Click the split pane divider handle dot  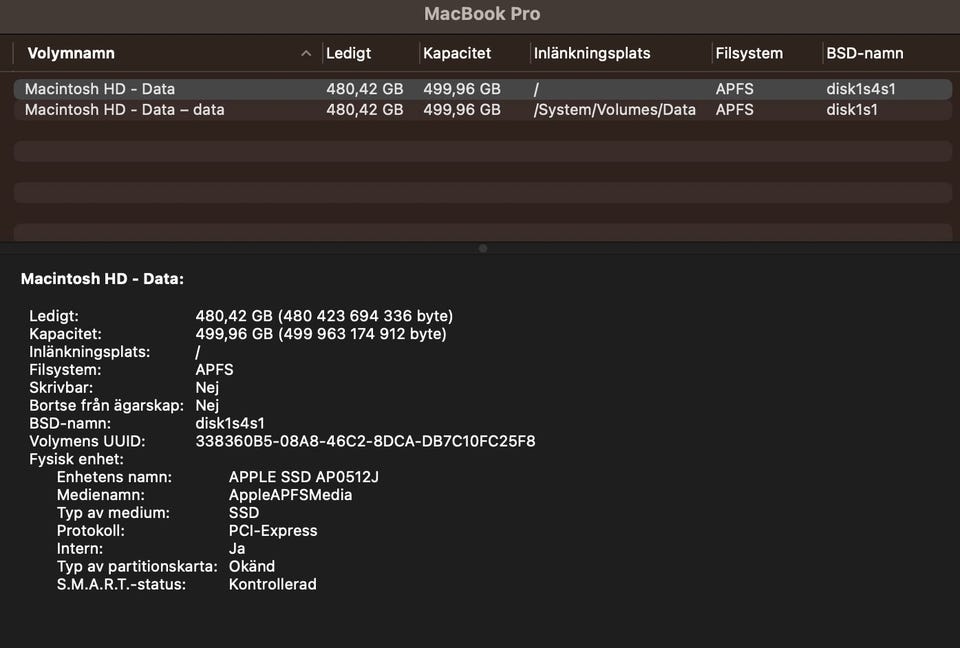click(x=483, y=248)
